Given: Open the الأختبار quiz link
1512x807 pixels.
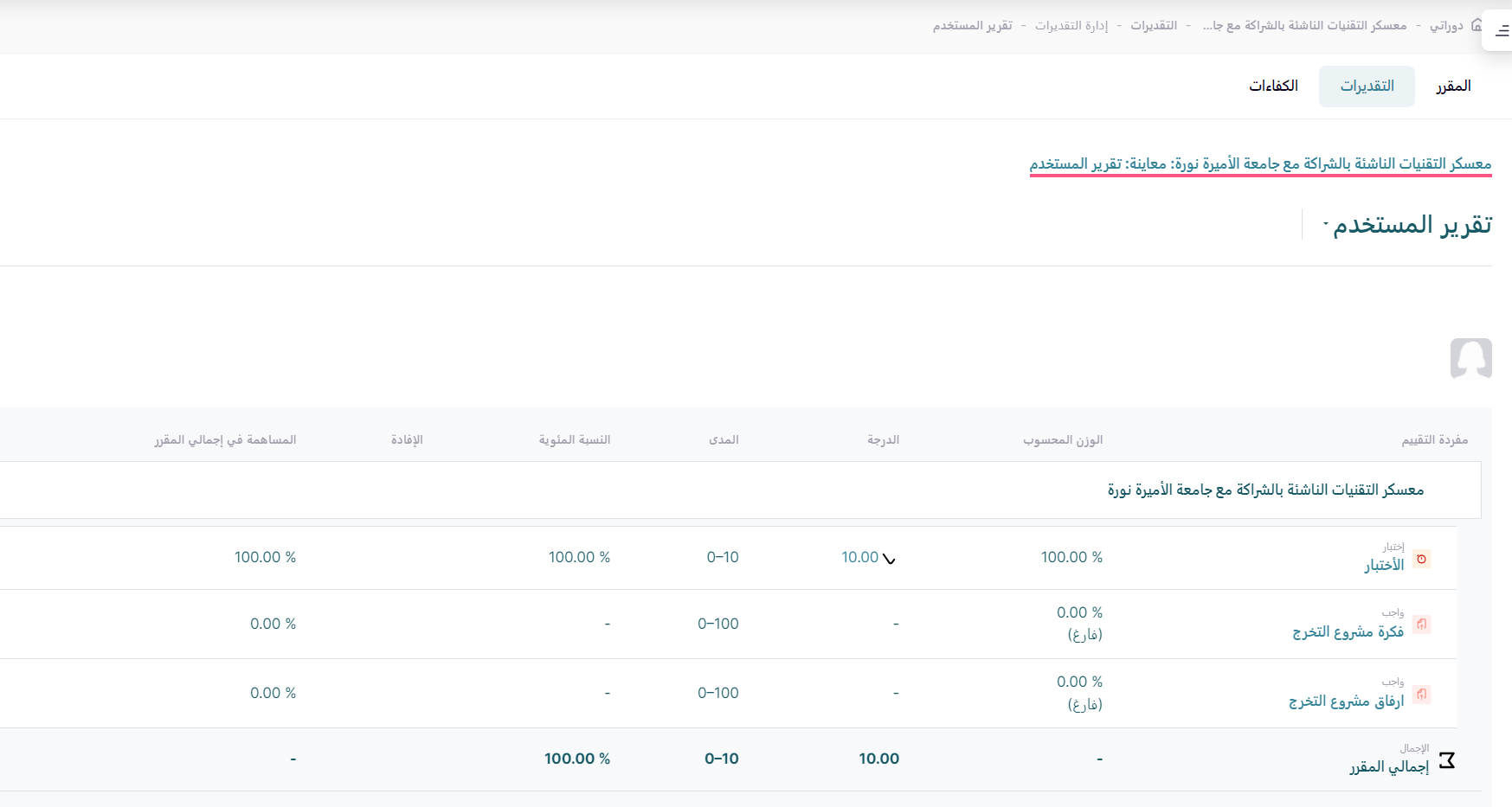Looking at the screenshot, I should click(1384, 566).
